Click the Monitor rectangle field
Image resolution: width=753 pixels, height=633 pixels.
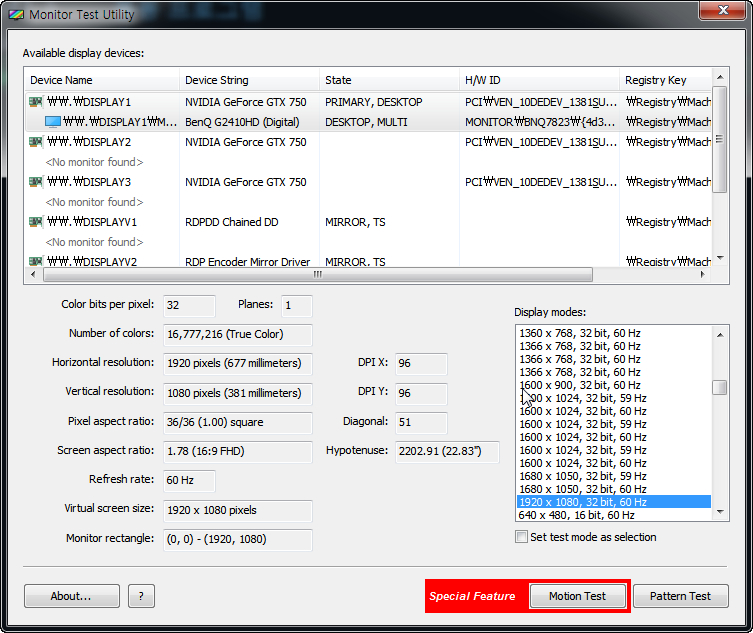238,540
